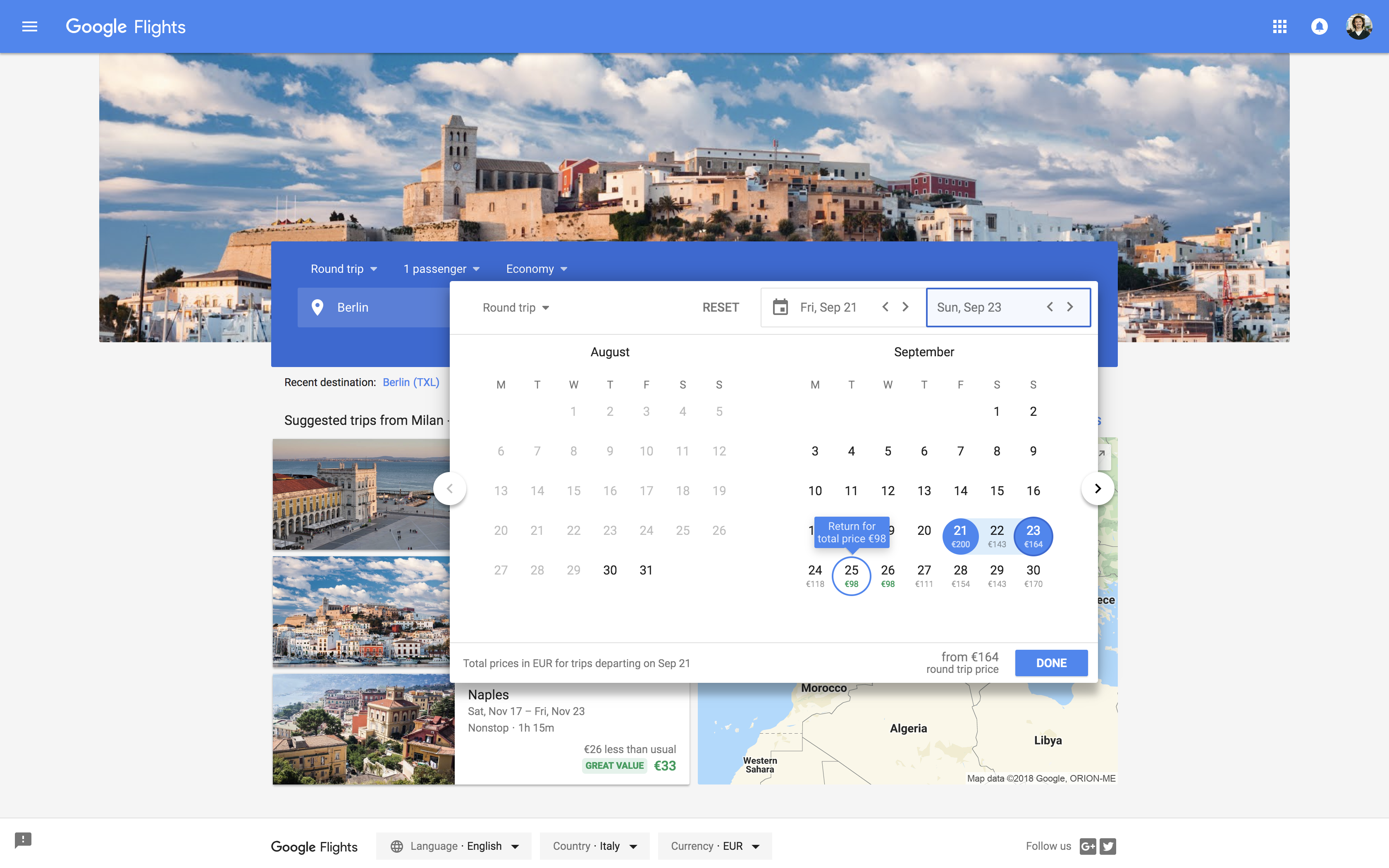Open the 1 passenger dropdown
The image size is (1389, 868).
tap(441, 268)
